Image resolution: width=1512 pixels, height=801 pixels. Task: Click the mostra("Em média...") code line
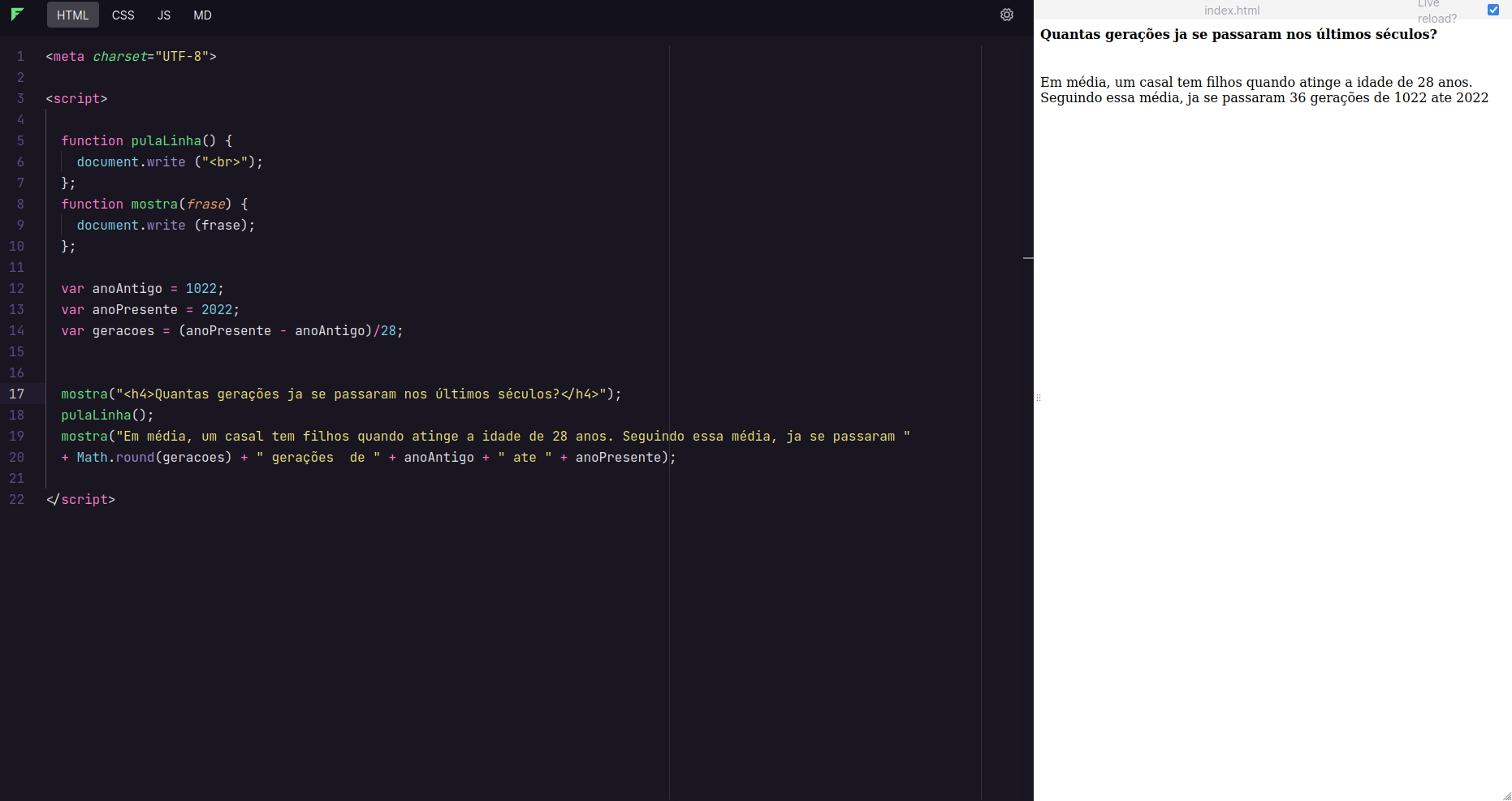486,436
